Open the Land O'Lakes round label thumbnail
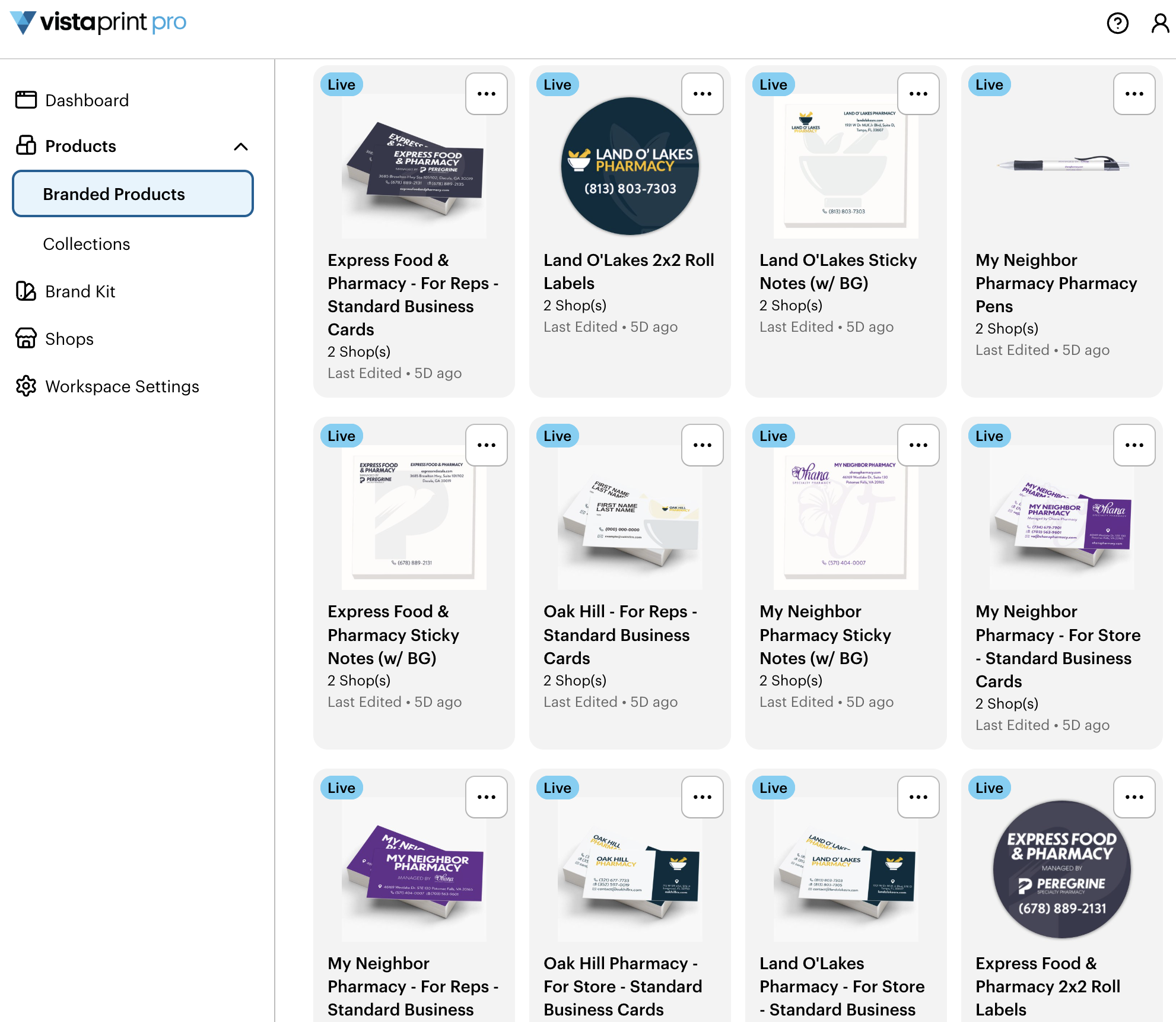Screen dimensions: 1176x1022 pyautogui.click(x=630, y=166)
